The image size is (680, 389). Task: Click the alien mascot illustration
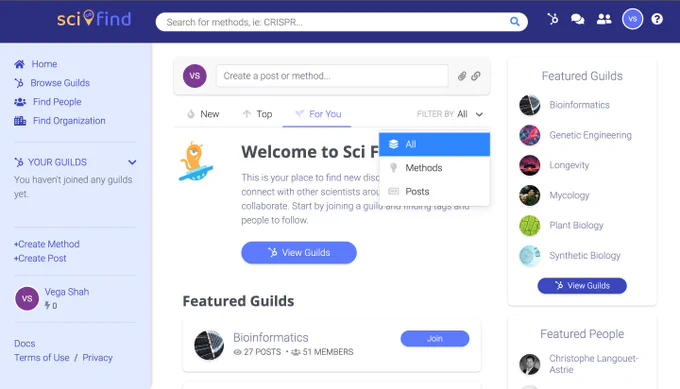point(196,161)
